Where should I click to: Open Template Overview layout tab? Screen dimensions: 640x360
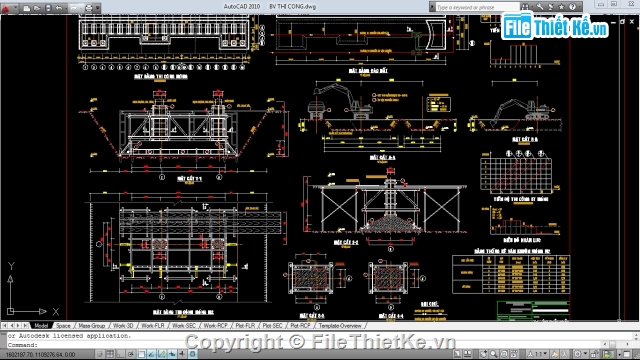(340, 326)
